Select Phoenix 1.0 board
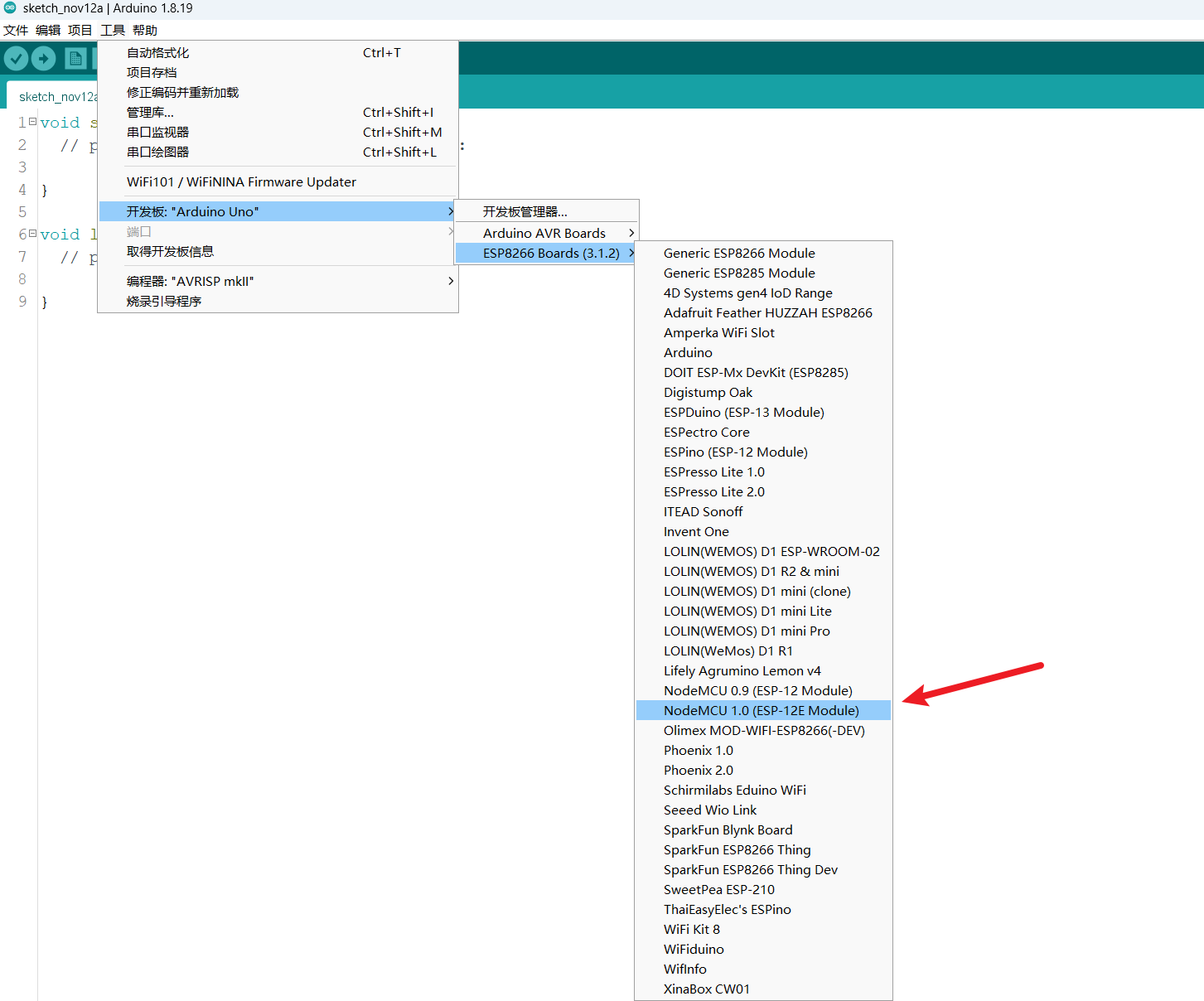 tap(763, 750)
